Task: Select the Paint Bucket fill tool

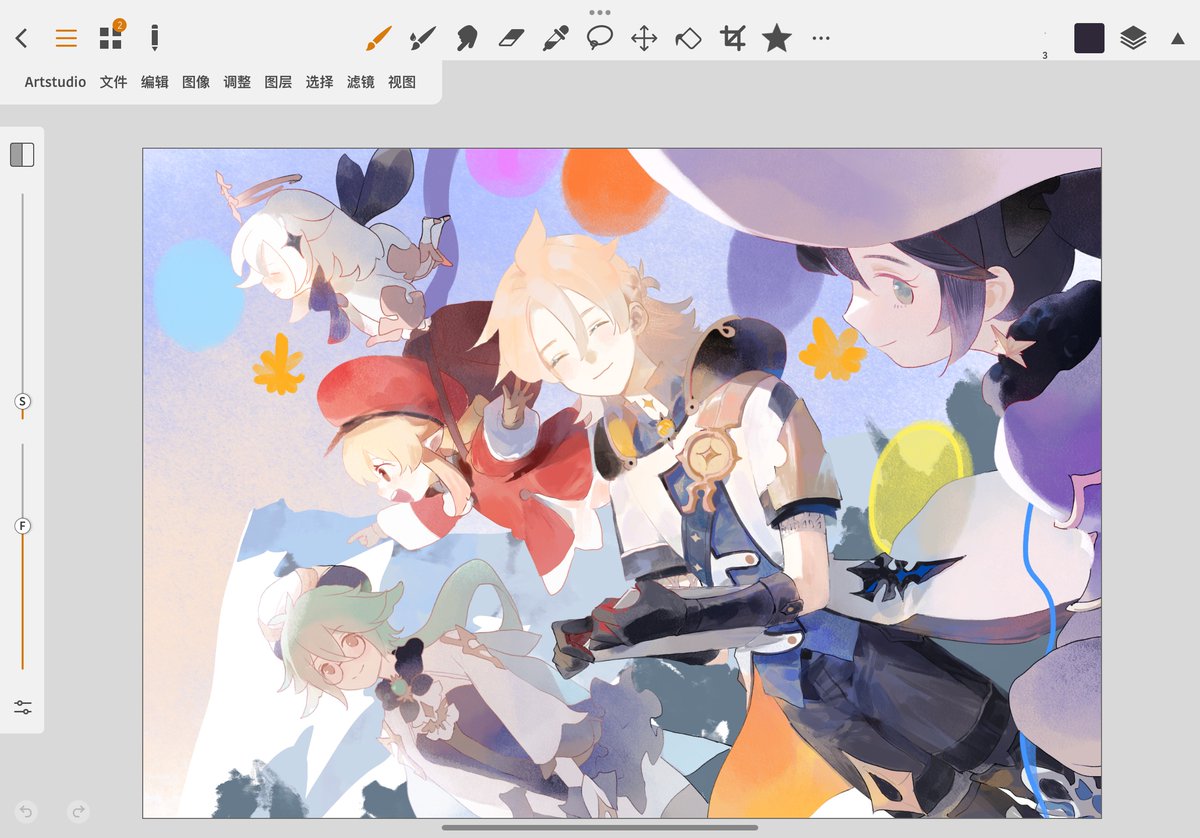Action: [688, 39]
